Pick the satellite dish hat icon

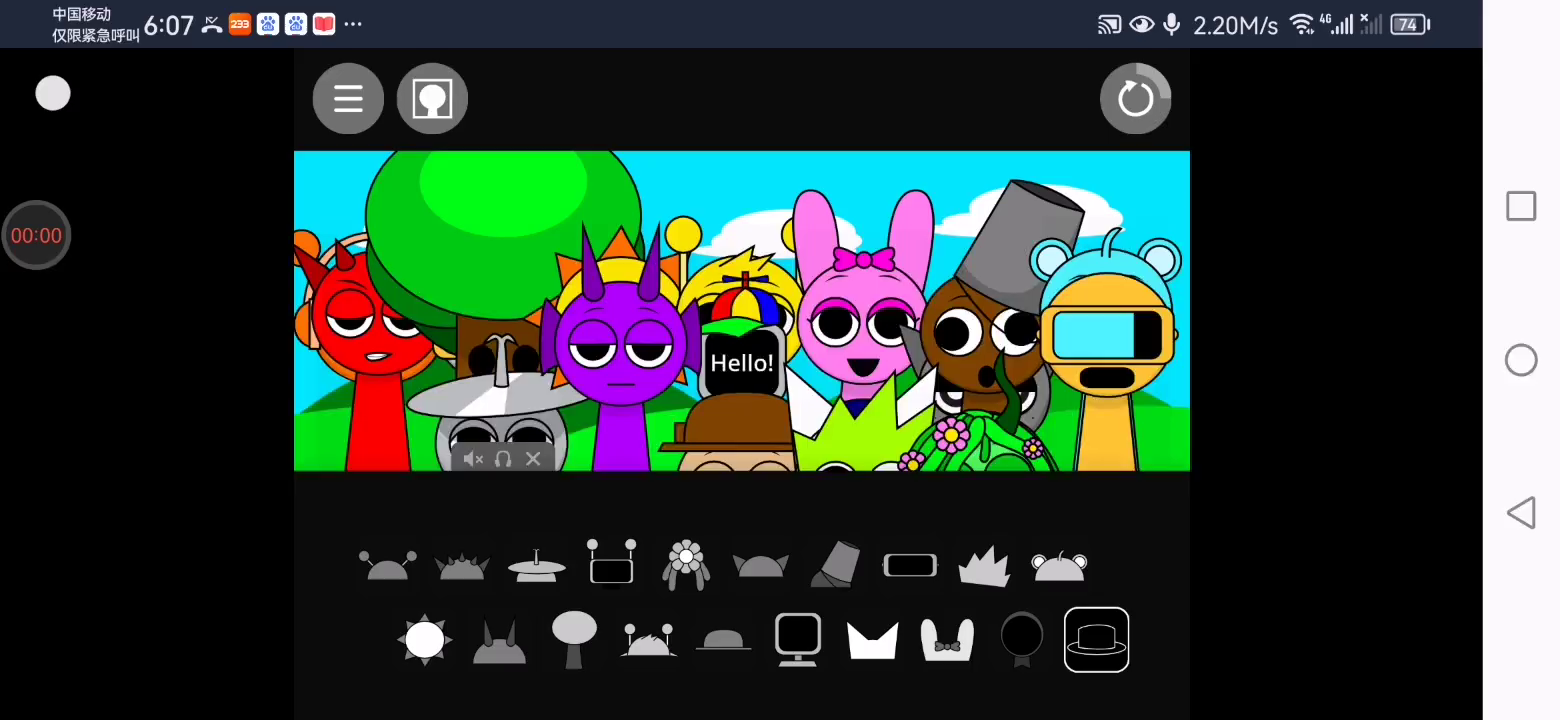point(536,566)
